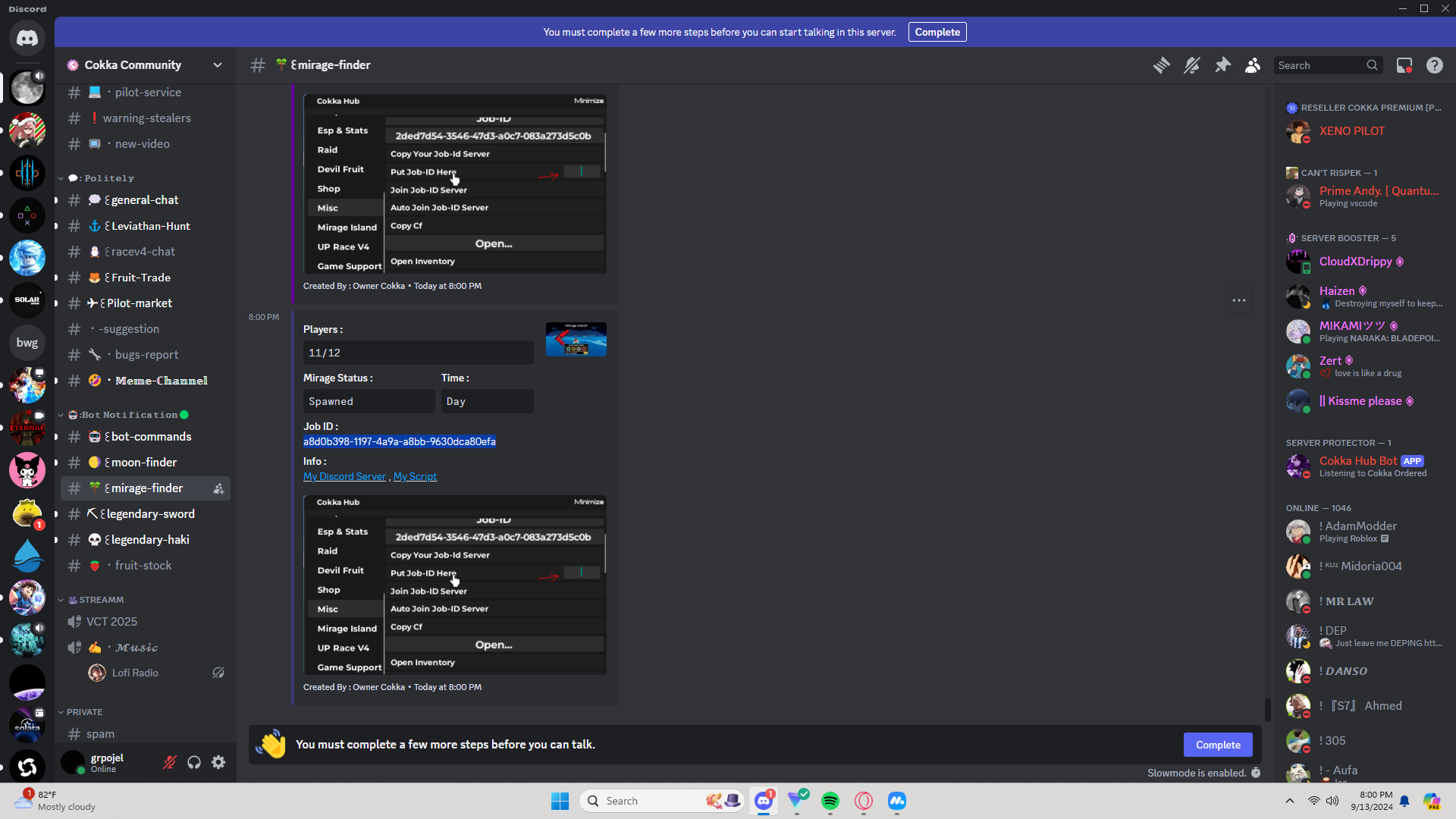The width and height of the screenshot is (1456, 819).
Task: Click Lofi Radio in voice channel
Action: 156,673
